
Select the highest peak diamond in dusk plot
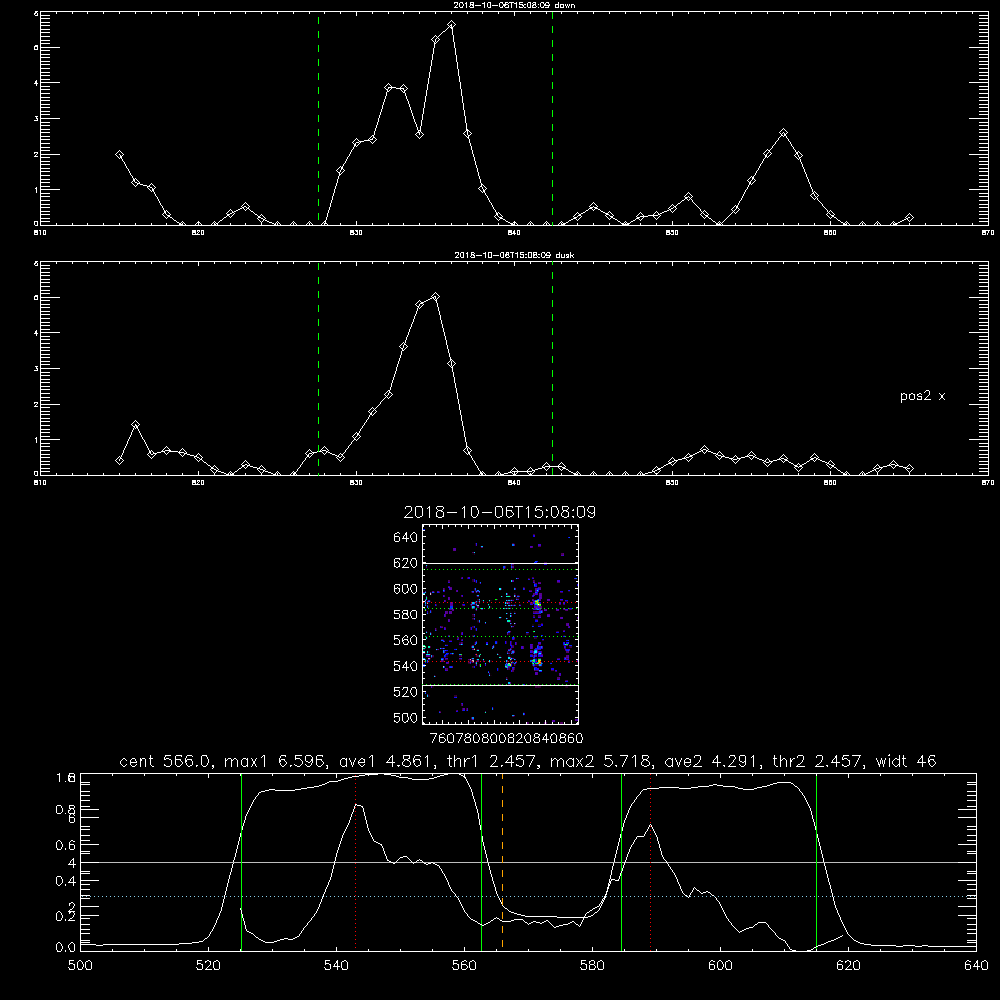pyautogui.click(x=436, y=297)
